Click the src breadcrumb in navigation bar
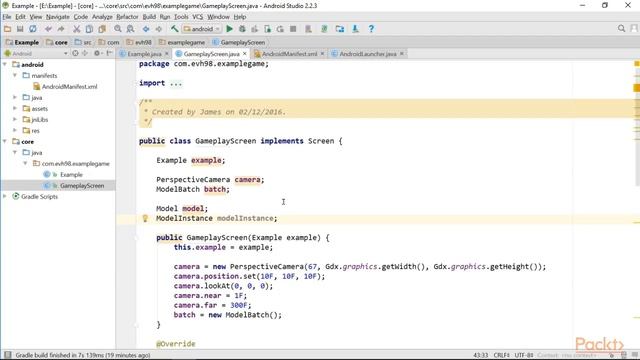 tap(84, 42)
